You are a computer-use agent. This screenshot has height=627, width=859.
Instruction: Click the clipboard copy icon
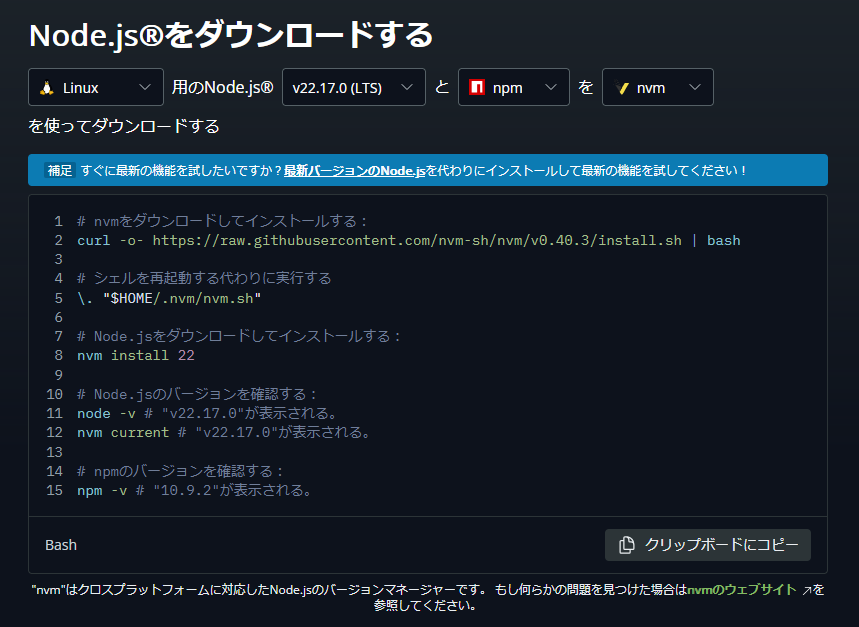coord(628,544)
